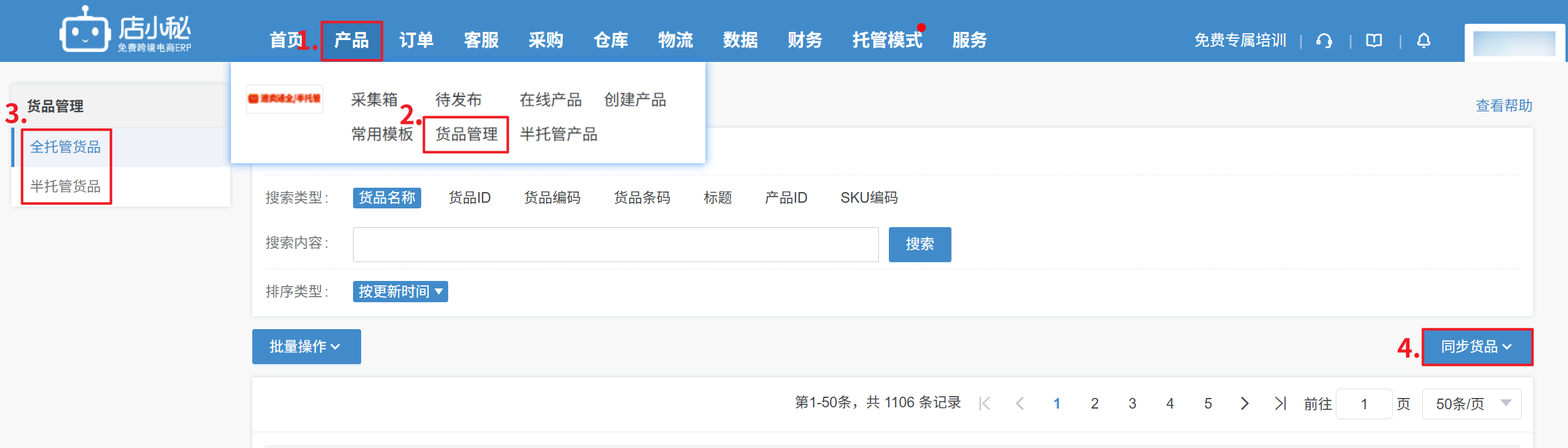Click the 店小秘 robot logo icon
Screen dimensions: 1568x448
85,30
